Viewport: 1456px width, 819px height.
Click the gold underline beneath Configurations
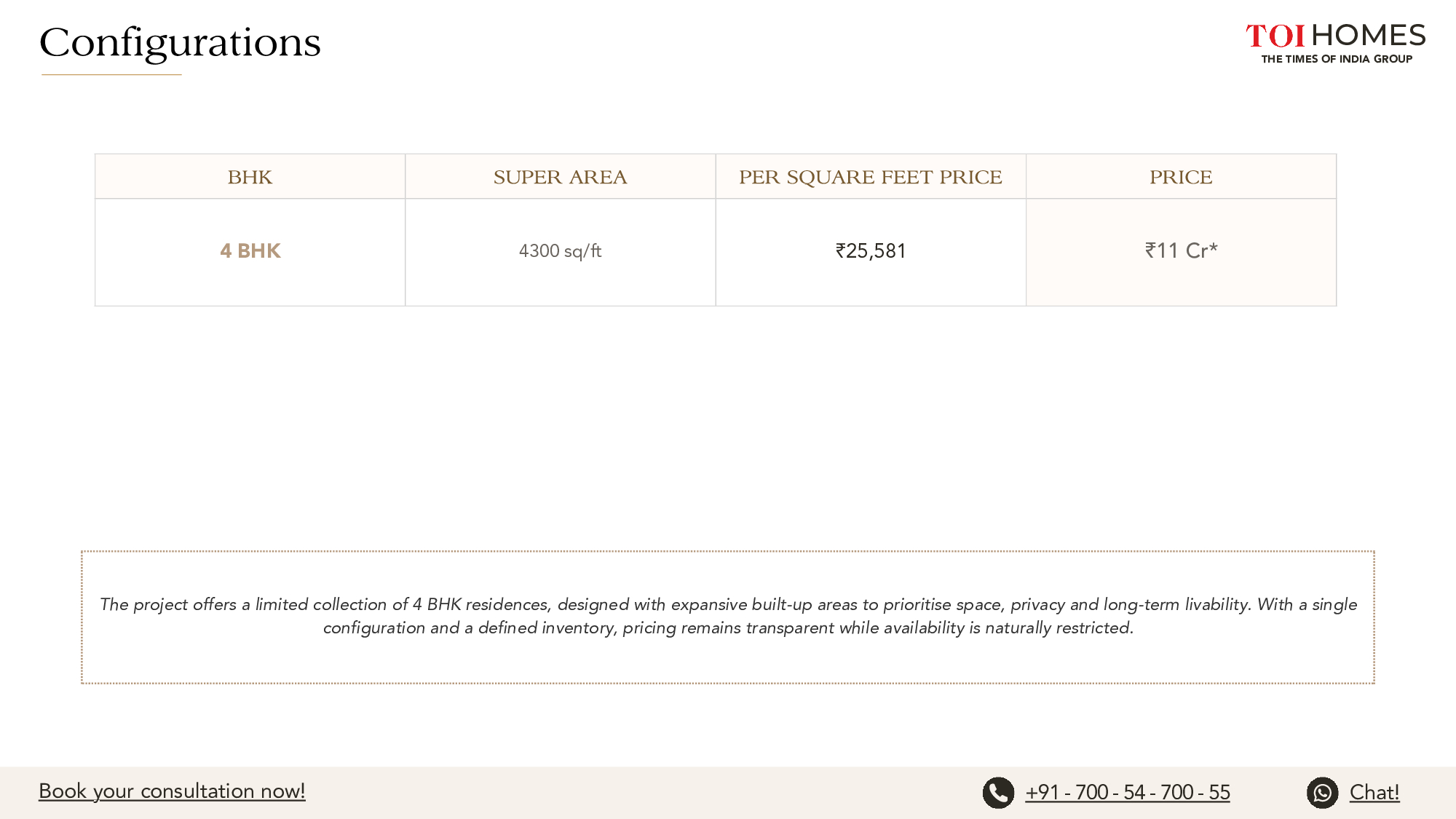tap(111, 74)
